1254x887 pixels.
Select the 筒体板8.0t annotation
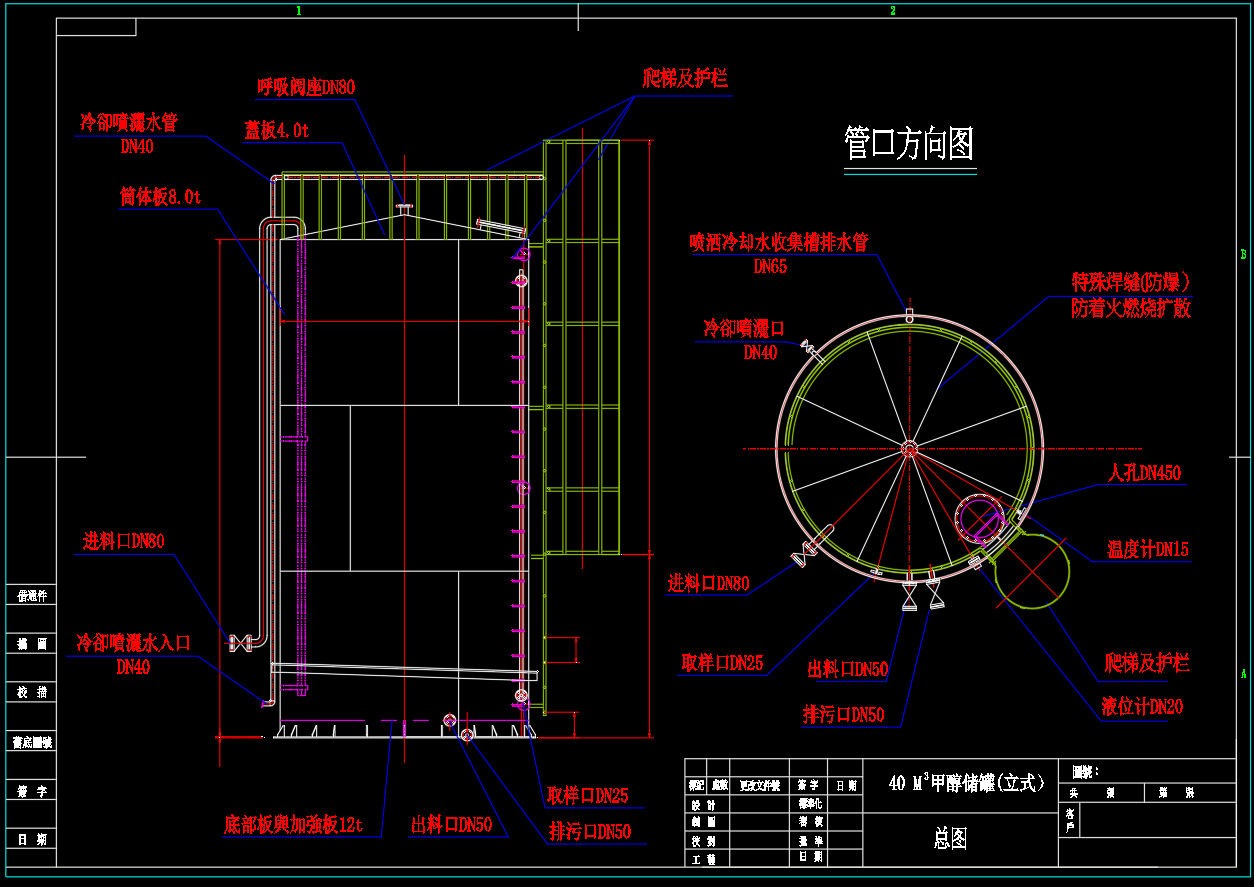click(x=160, y=198)
